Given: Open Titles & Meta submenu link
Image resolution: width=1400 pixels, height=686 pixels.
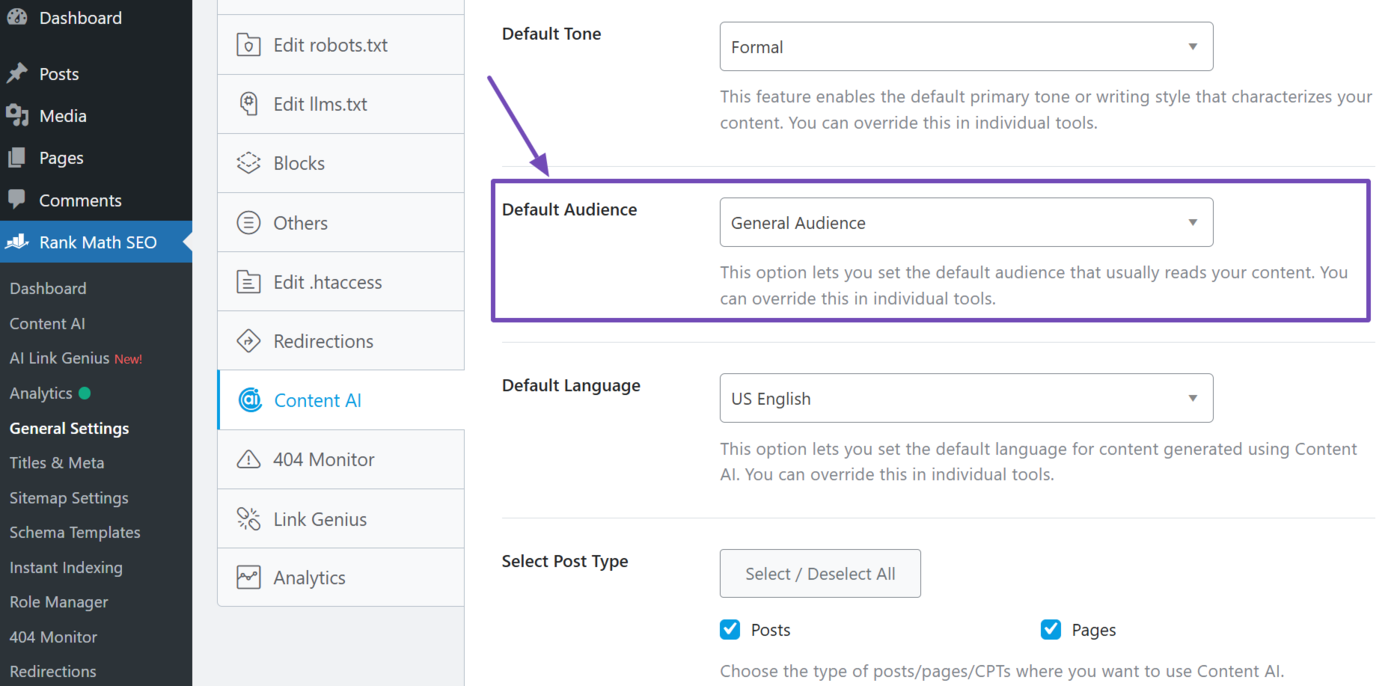Looking at the screenshot, I should click(57, 463).
